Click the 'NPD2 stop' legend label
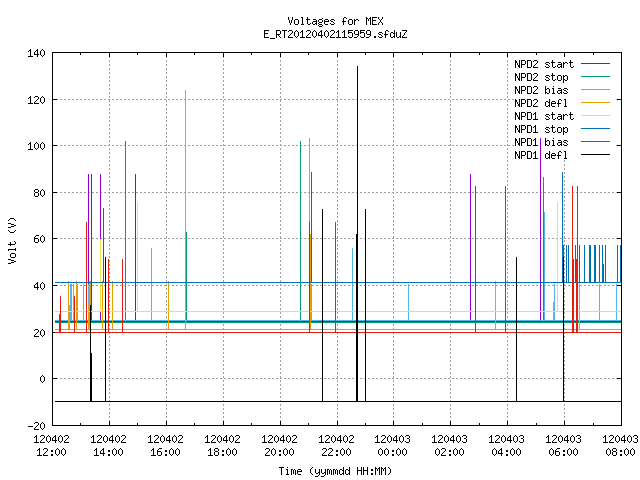Screen dimensions: 640x480 (541, 77)
